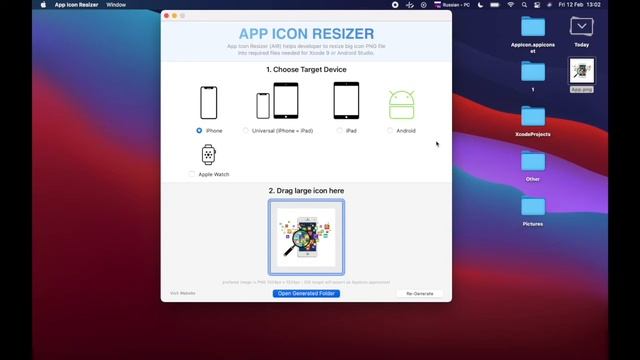Screen dimensions: 640x360
Task: Click the screen recording status icon
Action: 395,5
